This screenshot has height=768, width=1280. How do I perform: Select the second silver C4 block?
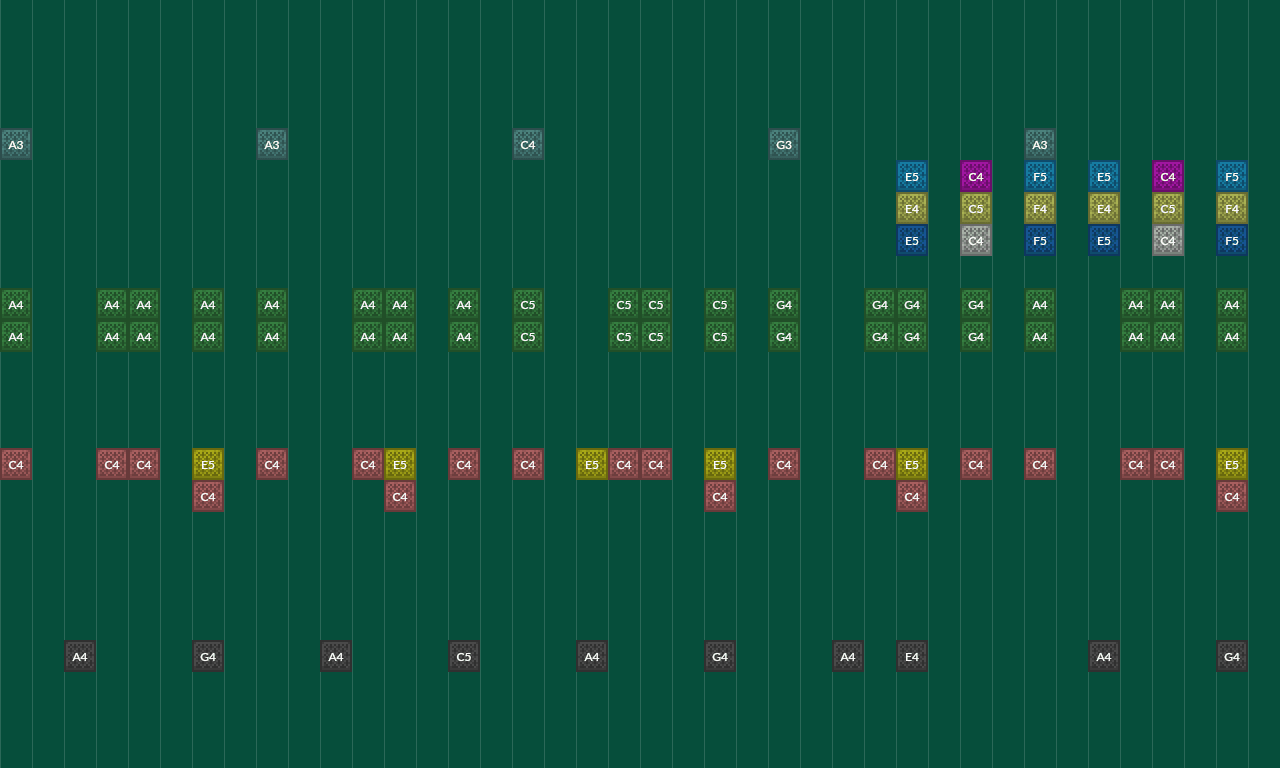(1168, 240)
